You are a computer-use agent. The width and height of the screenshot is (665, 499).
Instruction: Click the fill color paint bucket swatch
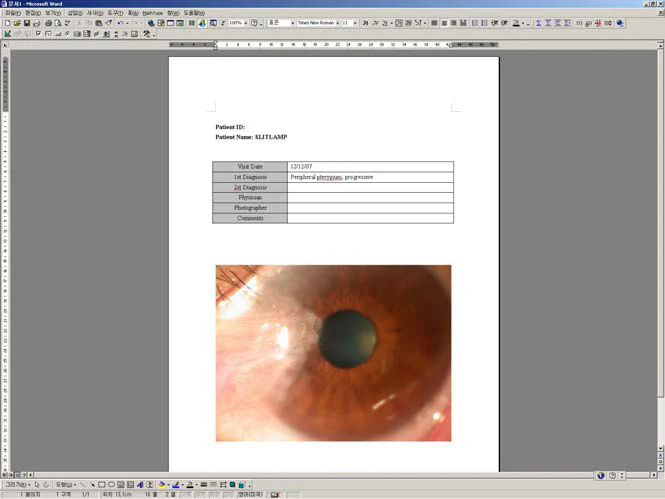point(162,484)
